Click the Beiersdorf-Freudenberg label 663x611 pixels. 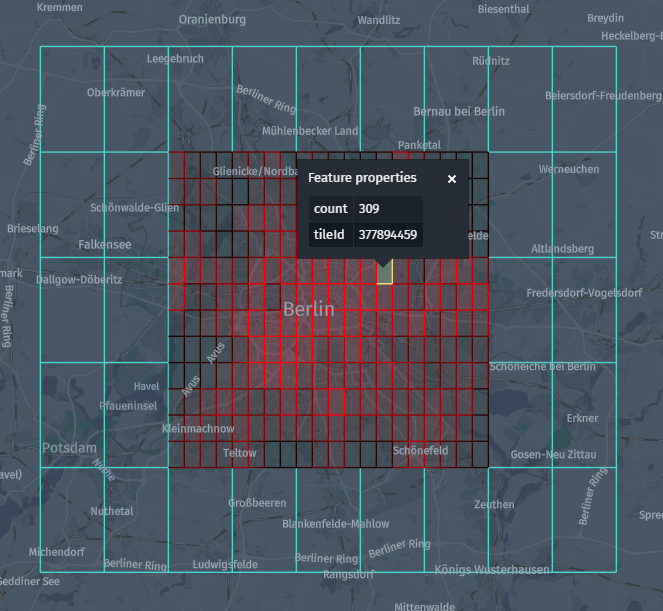603,96
